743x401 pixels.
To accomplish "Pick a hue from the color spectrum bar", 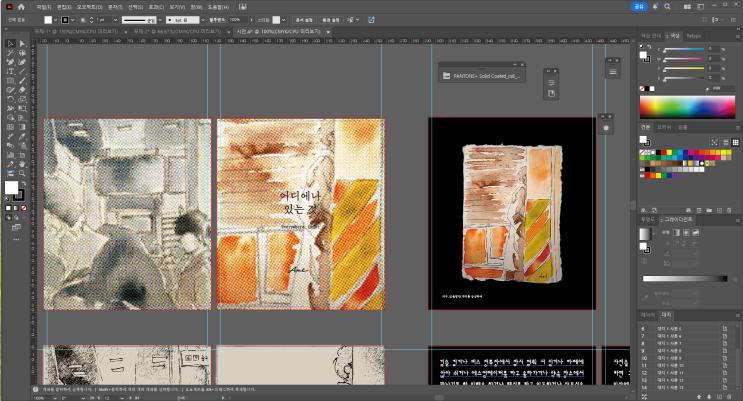I will tap(687, 107).
